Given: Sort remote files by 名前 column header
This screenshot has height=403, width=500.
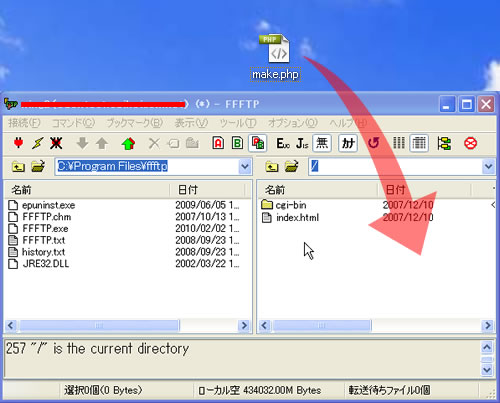Looking at the screenshot, I should pos(318,190).
